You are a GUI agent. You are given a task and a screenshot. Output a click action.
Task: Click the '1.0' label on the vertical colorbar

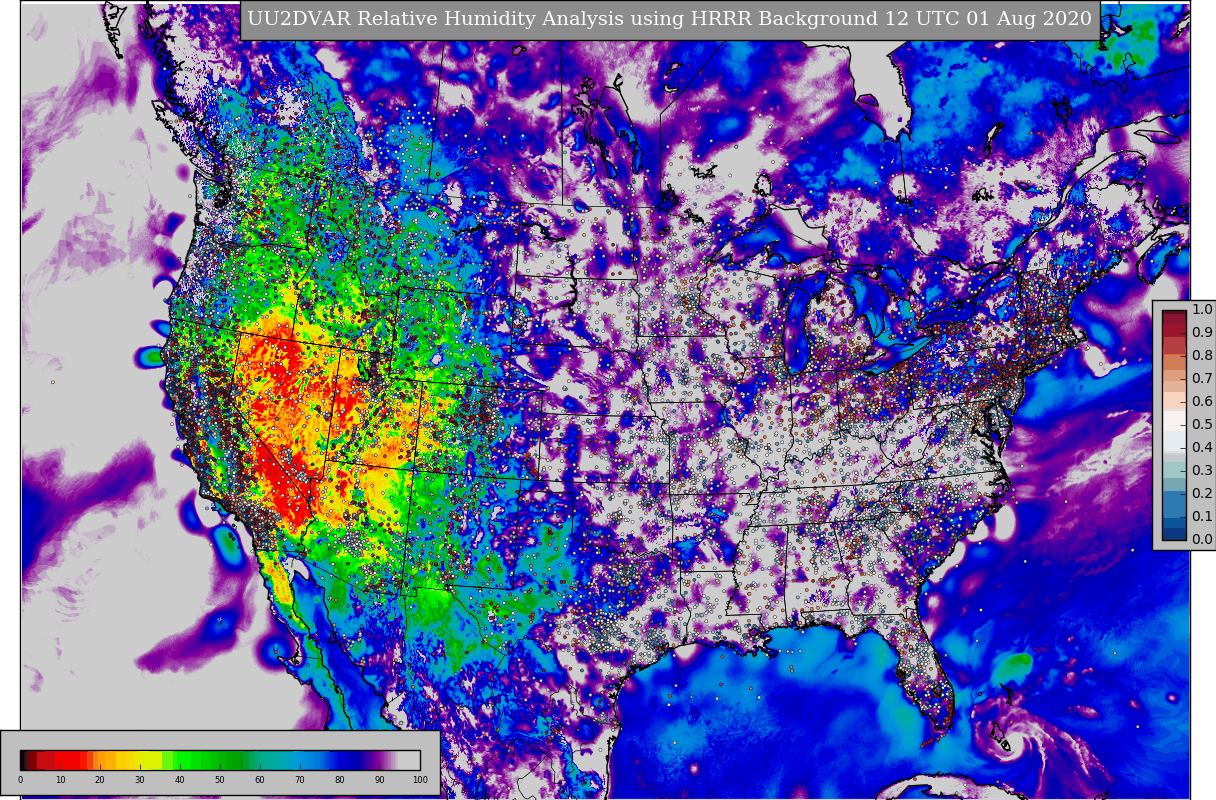pos(1202,310)
